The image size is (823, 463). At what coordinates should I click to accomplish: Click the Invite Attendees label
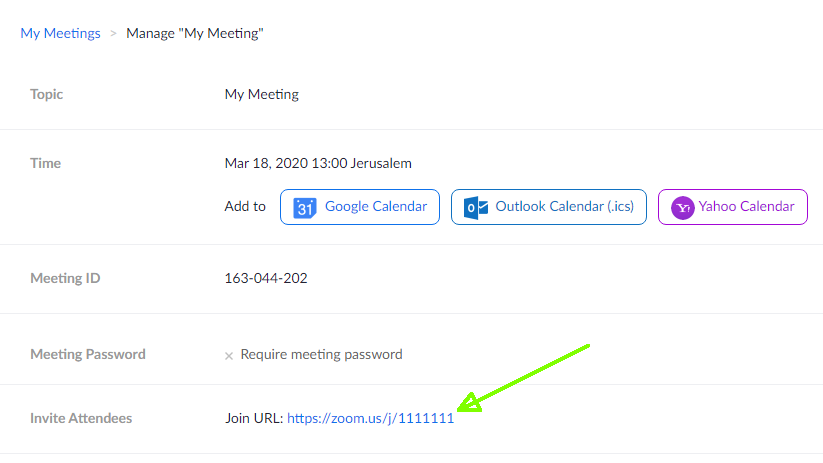click(x=81, y=418)
